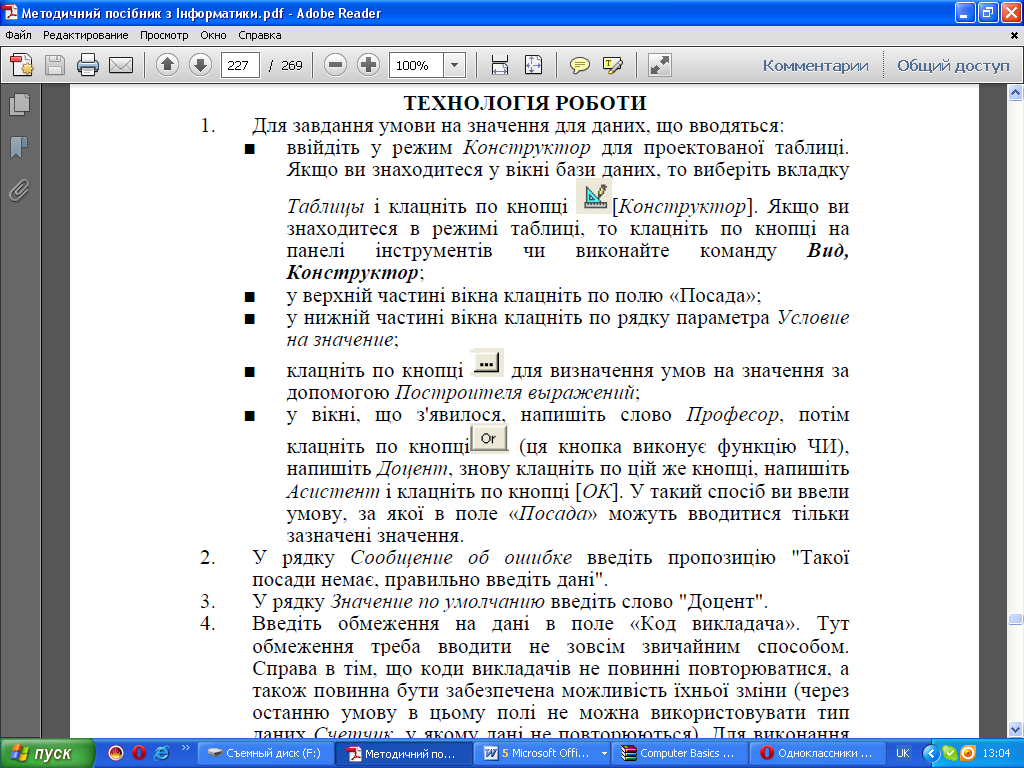Switch to Съемный диск (F:) taskbar window
The height and width of the screenshot is (768, 1024).
point(266,753)
